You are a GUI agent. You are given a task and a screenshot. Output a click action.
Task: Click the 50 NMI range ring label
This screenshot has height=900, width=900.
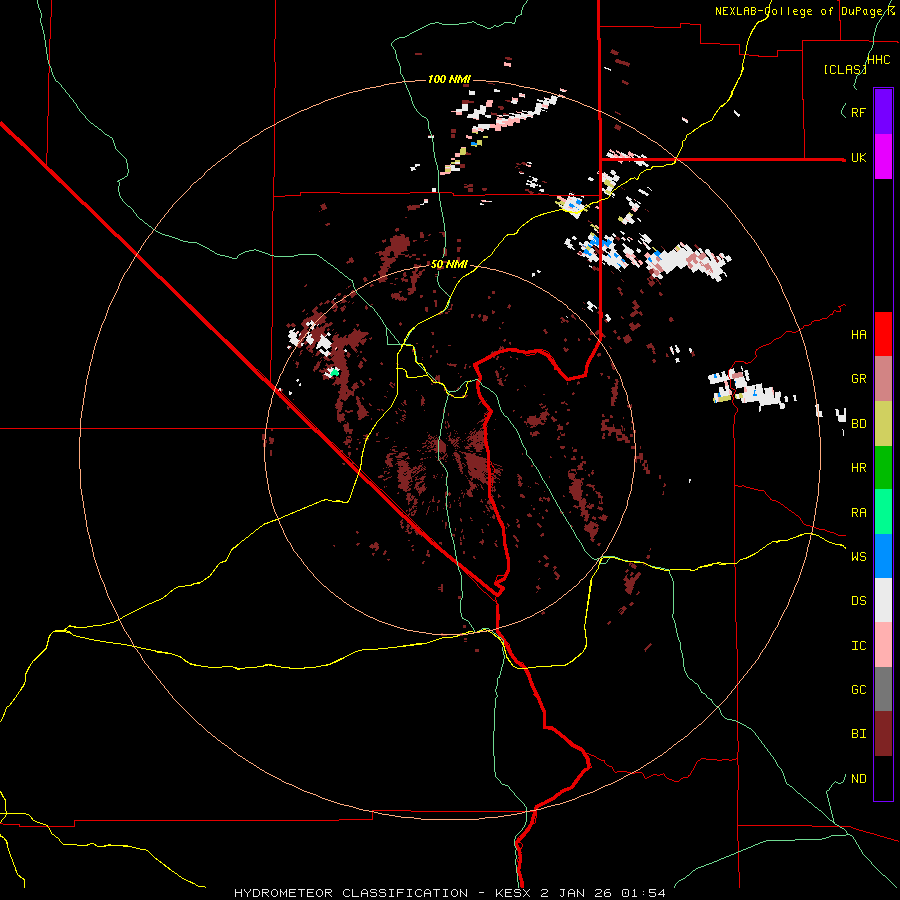coord(449,264)
